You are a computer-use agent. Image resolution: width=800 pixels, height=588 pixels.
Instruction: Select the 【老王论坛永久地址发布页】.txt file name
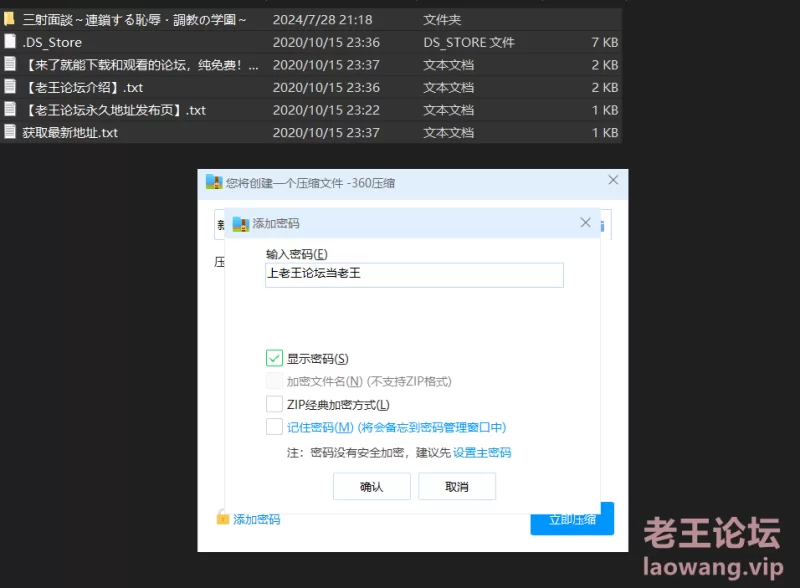tap(114, 110)
